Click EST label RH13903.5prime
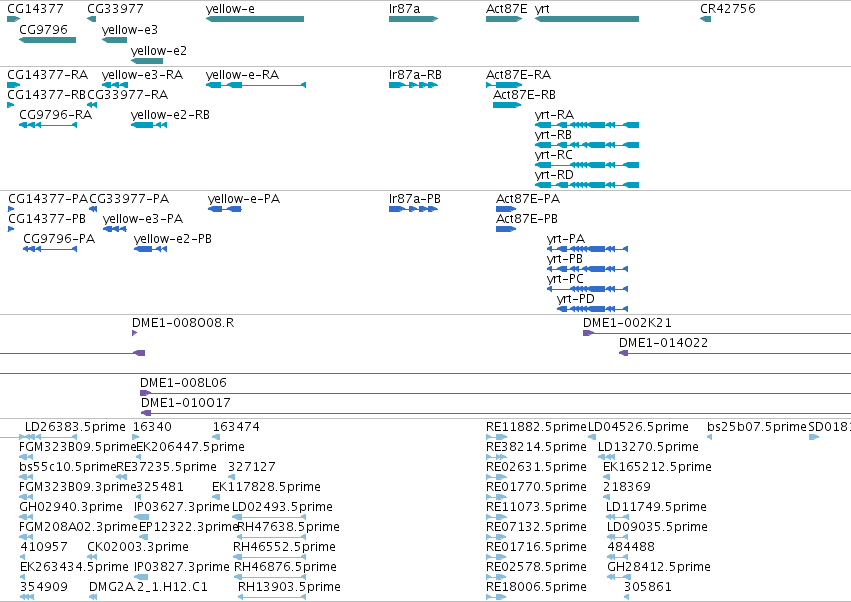The height and width of the screenshot is (602, 851). [289, 587]
